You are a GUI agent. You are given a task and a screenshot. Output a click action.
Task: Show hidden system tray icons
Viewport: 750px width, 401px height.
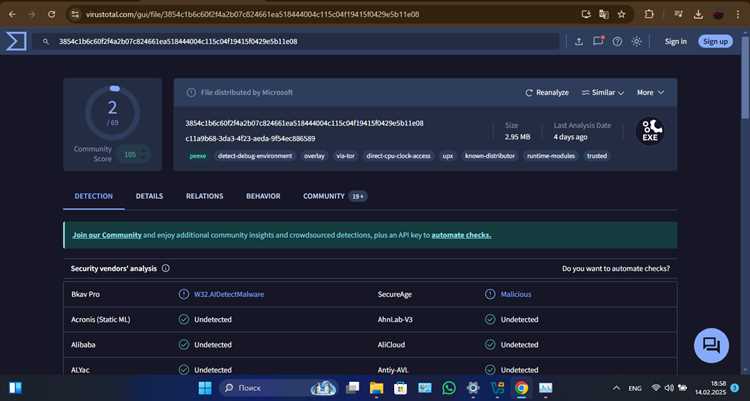click(617, 388)
